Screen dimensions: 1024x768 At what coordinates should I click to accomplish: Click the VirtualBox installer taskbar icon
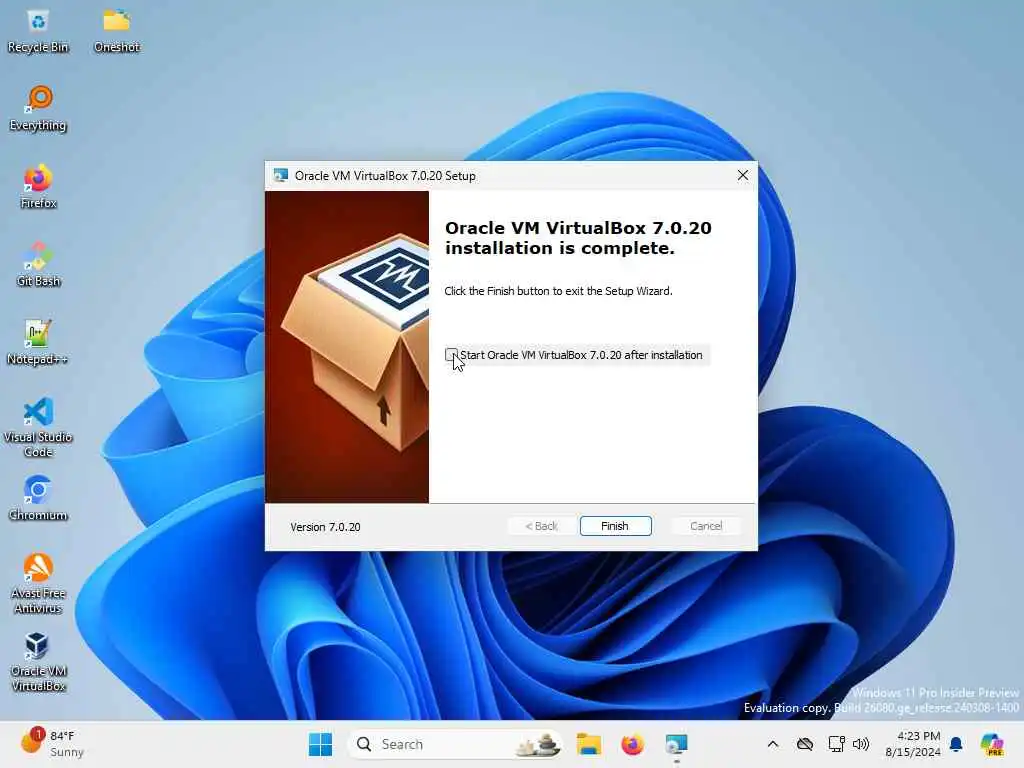676,744
